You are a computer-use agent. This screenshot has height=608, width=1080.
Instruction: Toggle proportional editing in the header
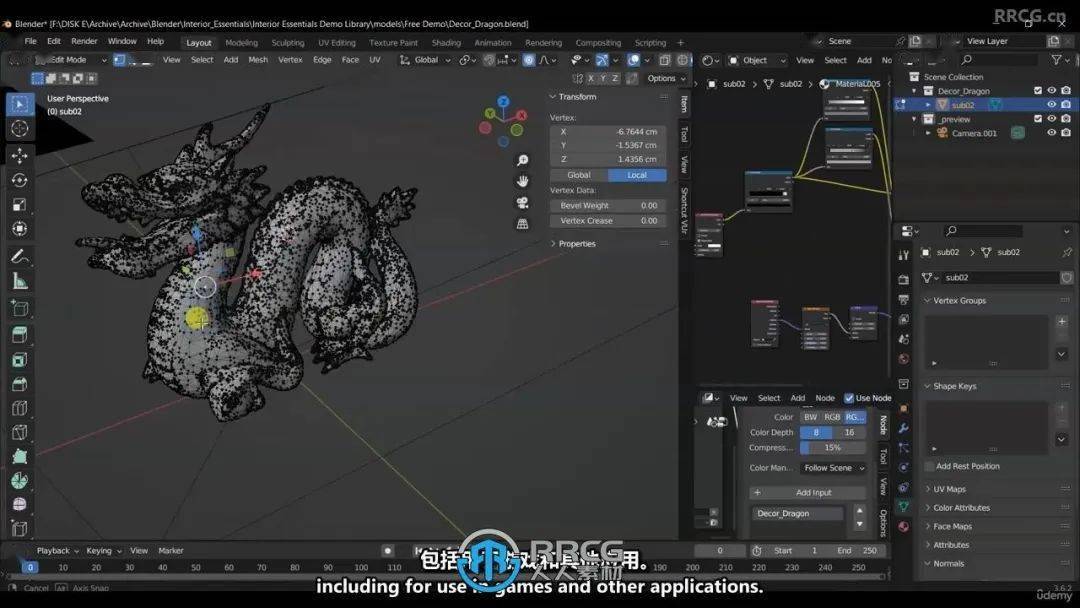(x=529, y=60)
